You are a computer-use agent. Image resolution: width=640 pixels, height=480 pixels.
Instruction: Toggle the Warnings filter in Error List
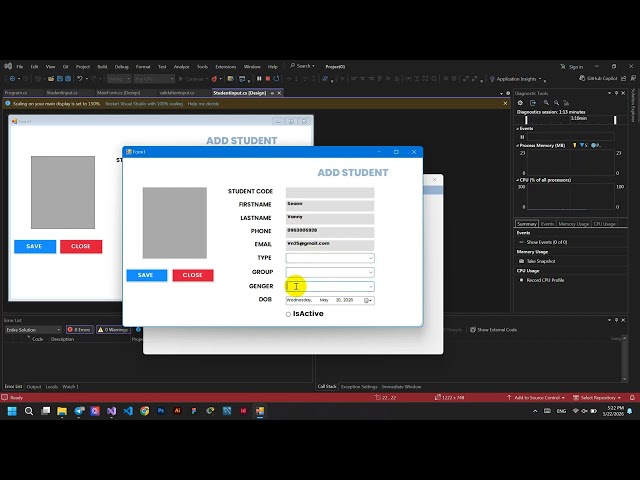(x=113, y=329)
